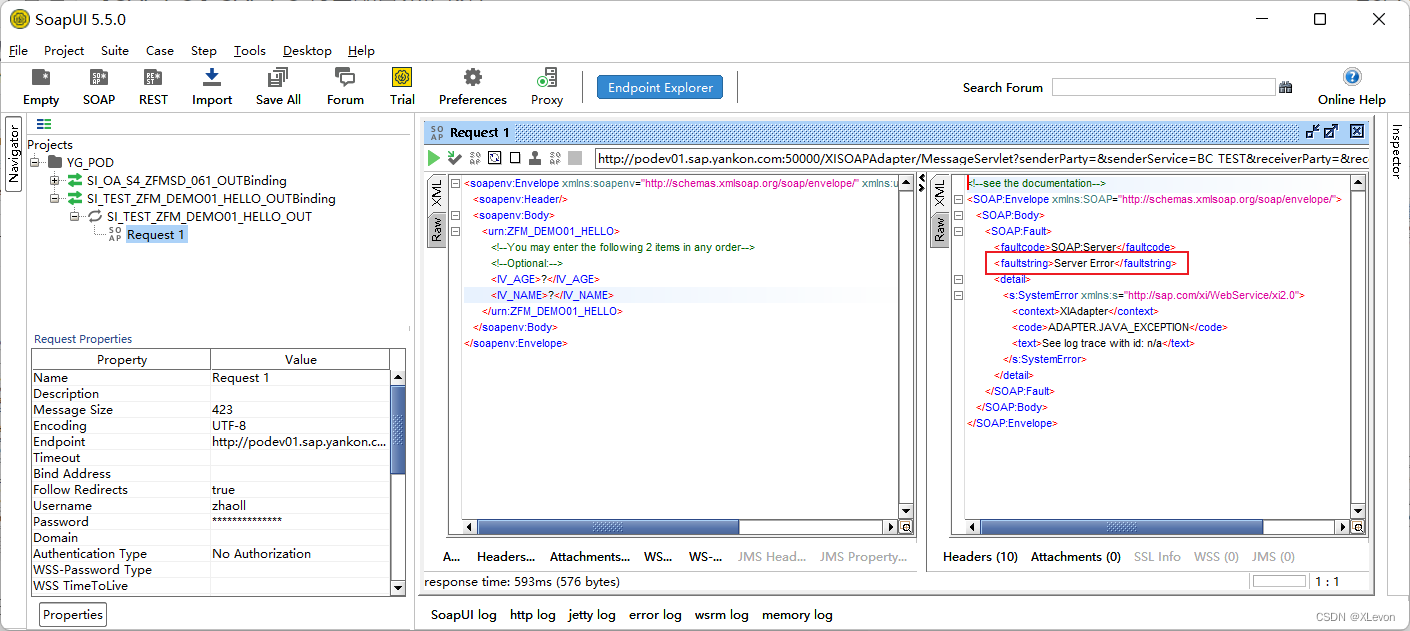
Task: Click the Trial toolbar icon
Action: 402,78
